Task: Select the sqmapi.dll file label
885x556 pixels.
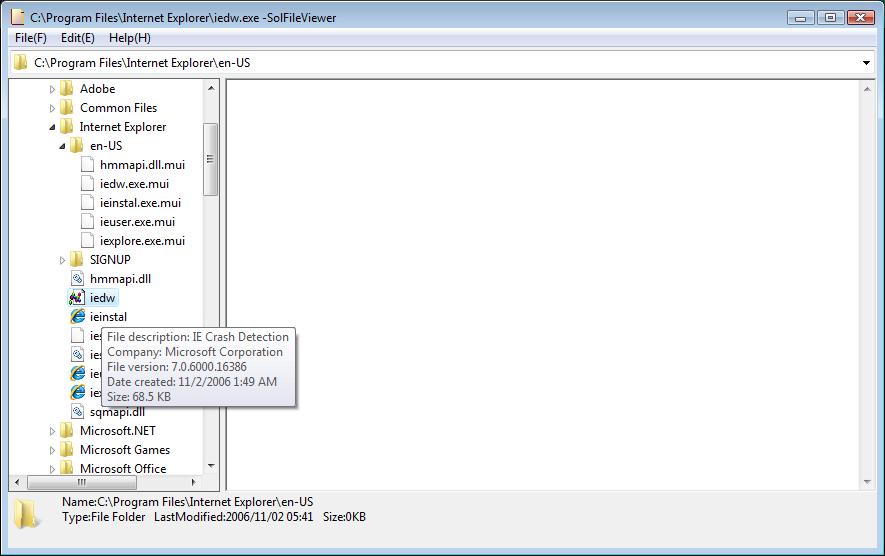Action: coord(117,413)
